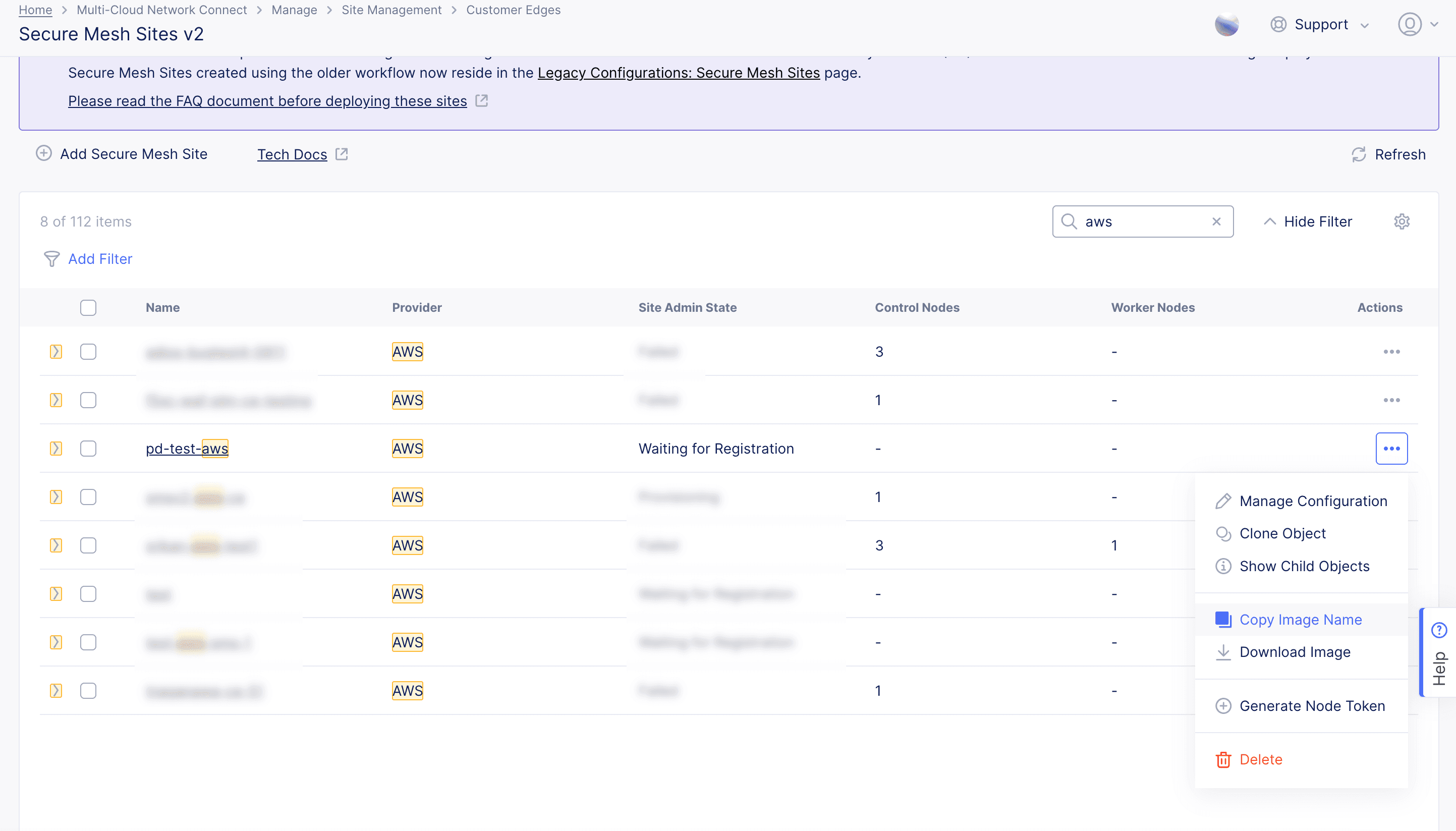This screenshot has height=831, width=1456.
Task: Click into the aws search field
Action: pos(1141,221)
